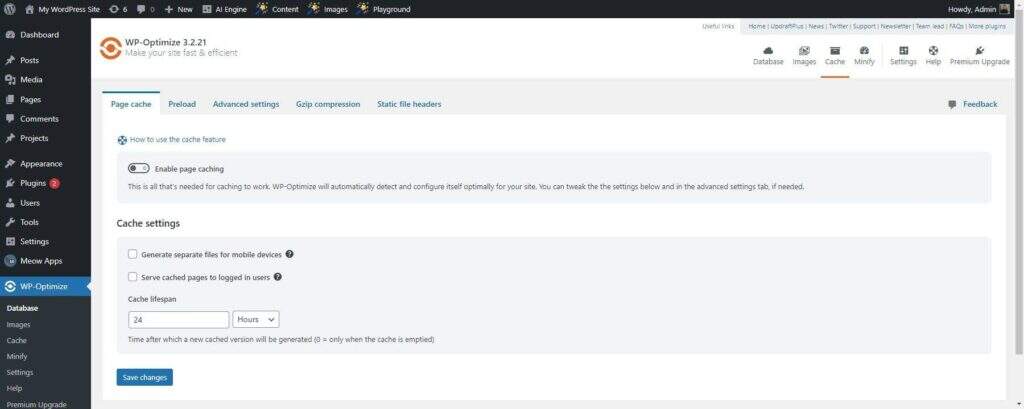Click the Images icon in top navigation

point(804,51)
